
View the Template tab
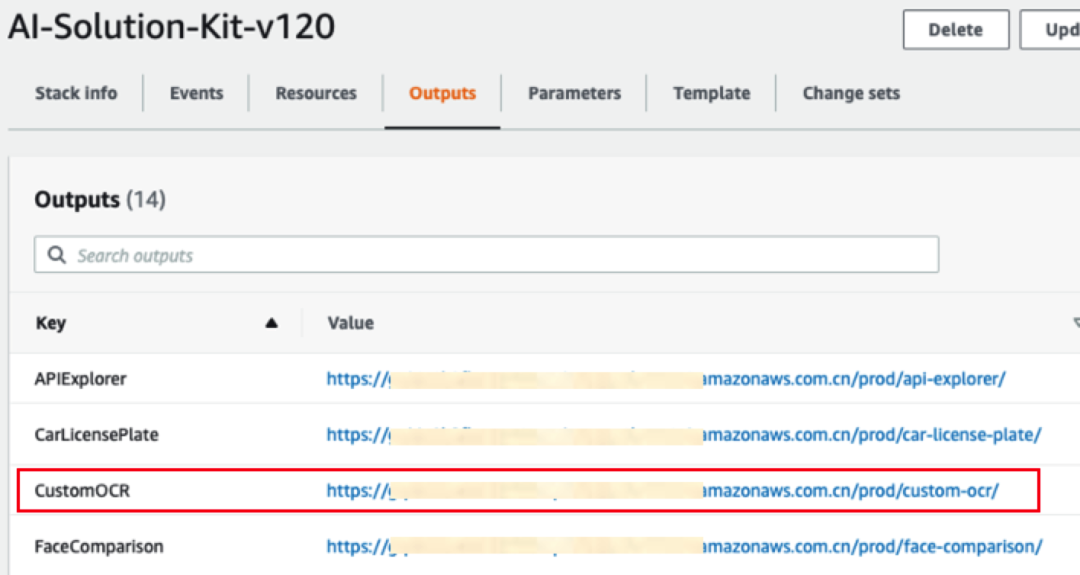click(x=712, y=93)
